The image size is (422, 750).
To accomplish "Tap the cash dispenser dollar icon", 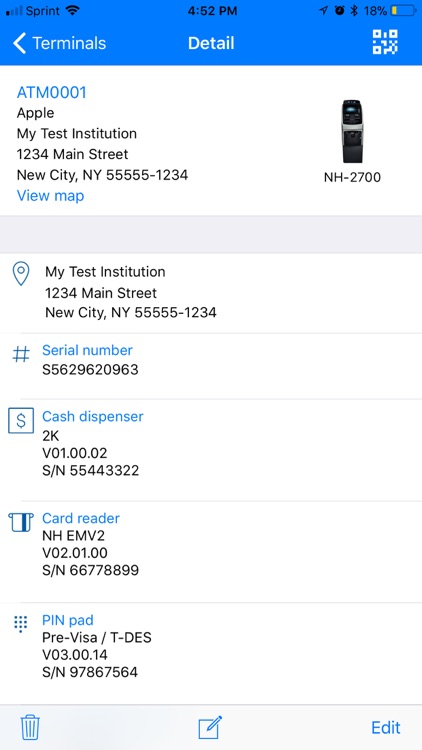I will coord(21,420).
